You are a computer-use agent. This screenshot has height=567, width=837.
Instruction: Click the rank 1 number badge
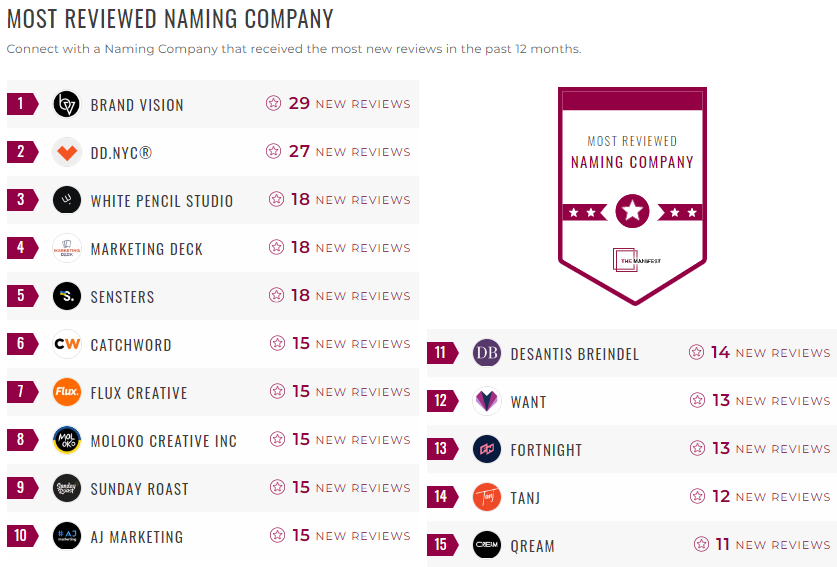point(21,104)
